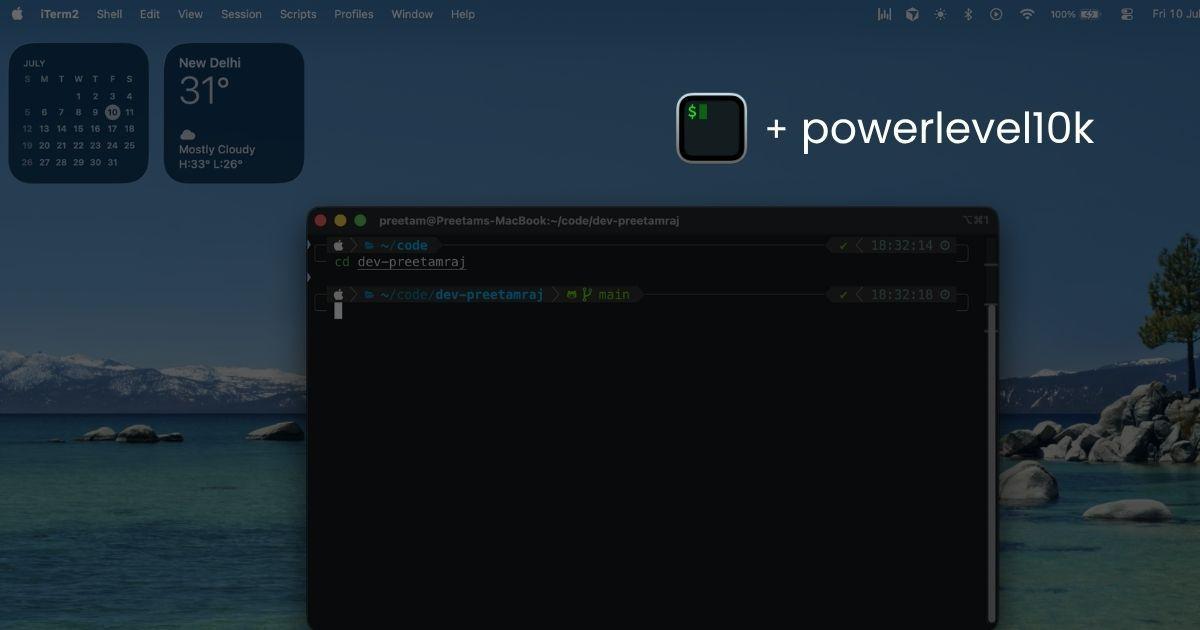This screenshot has height=630, width=1200.
Task: Click the New Delhi city name in the weather widget
Action: coord(210,62)
